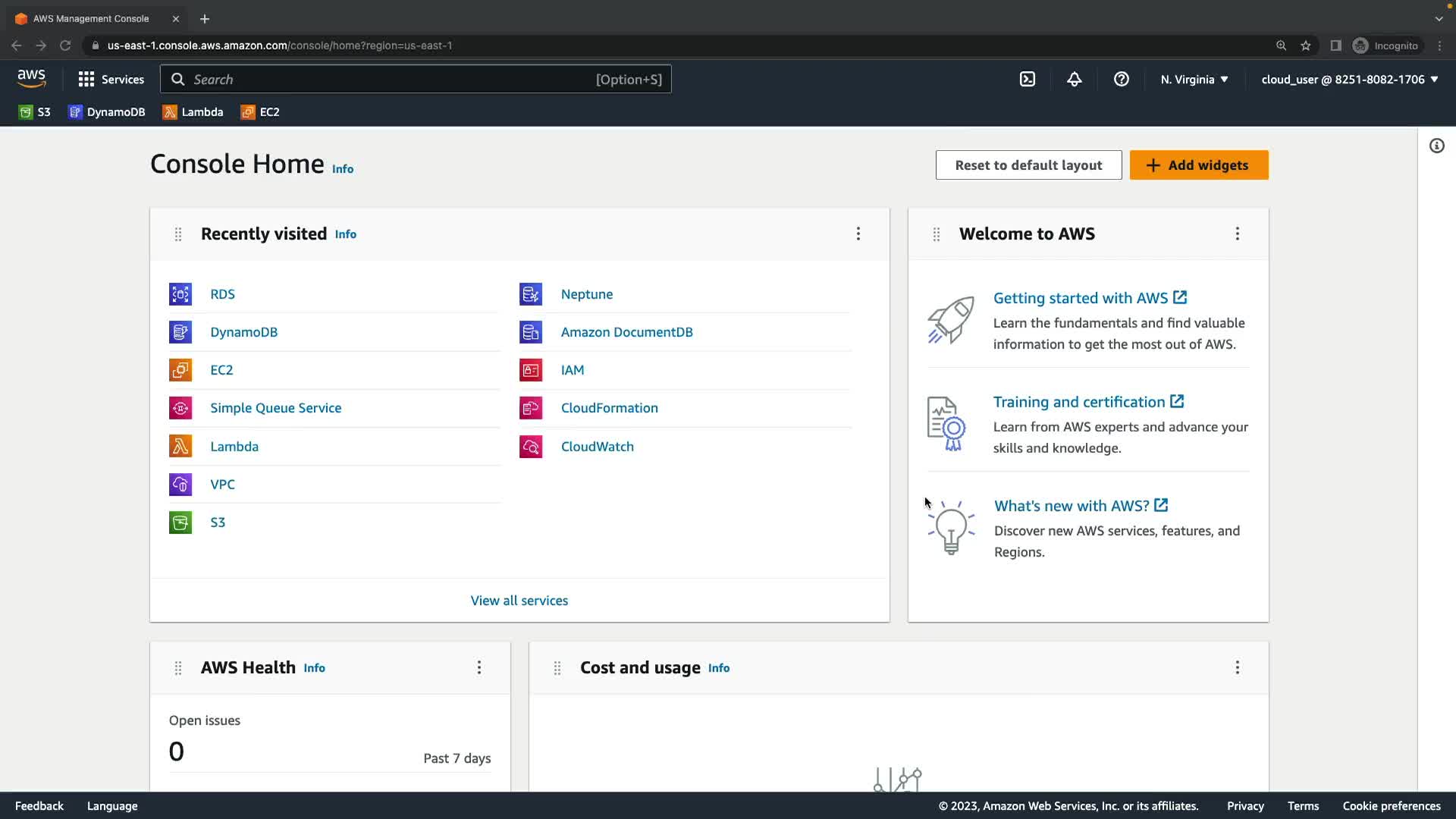The width and height of the screenshot is (1456, 819).
Task: Open the notifications bell
Action: point(1075,79)
